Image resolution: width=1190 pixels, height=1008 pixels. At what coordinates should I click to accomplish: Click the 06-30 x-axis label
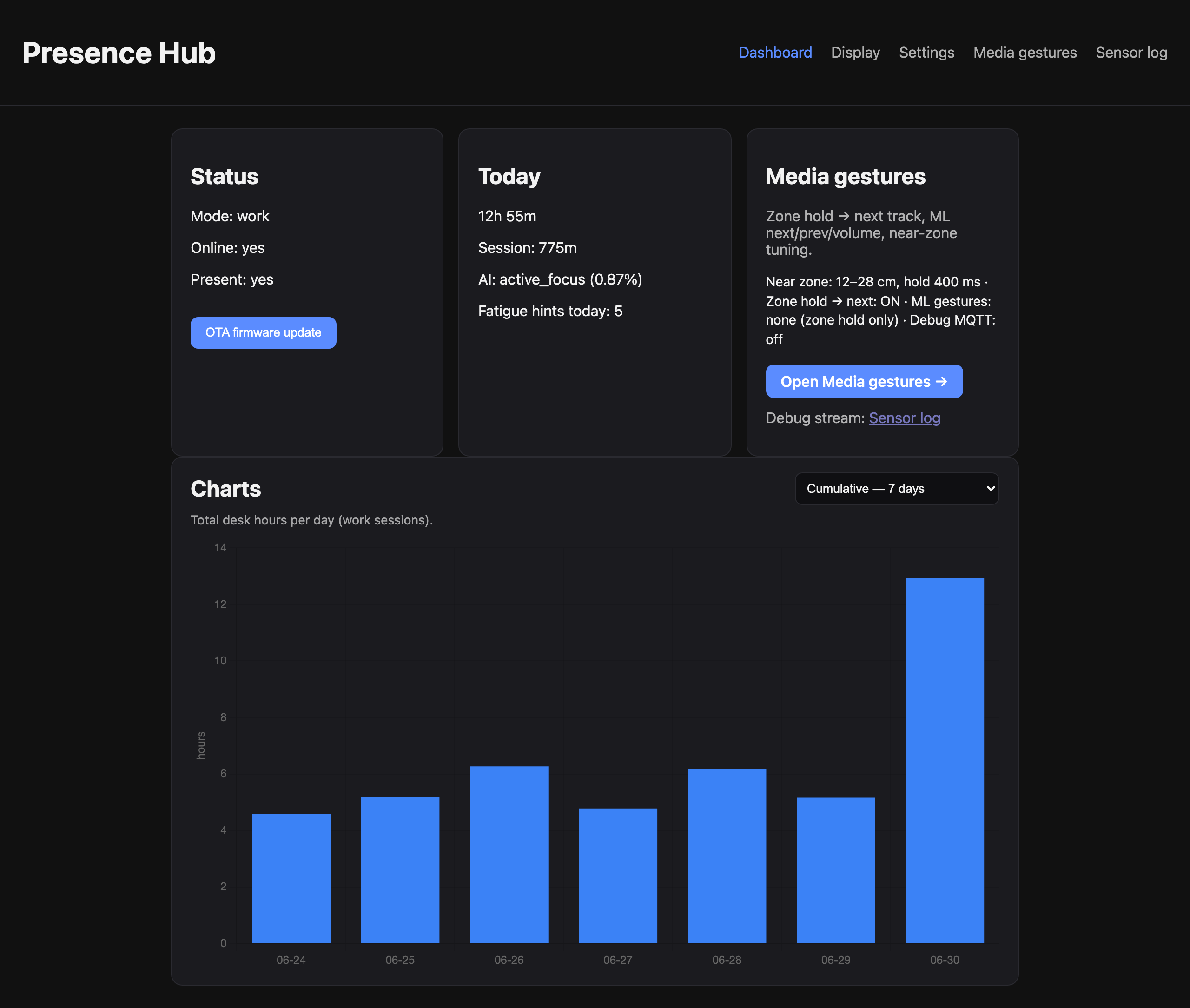[x=945, y=960]
